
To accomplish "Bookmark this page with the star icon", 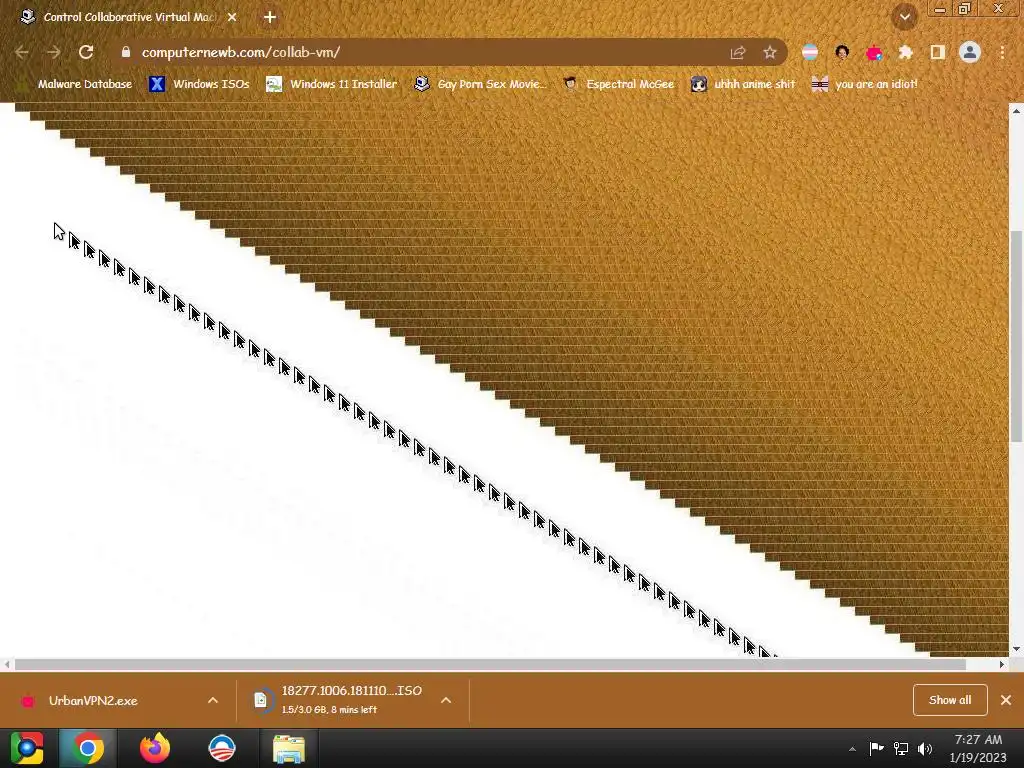I will 770,52.
